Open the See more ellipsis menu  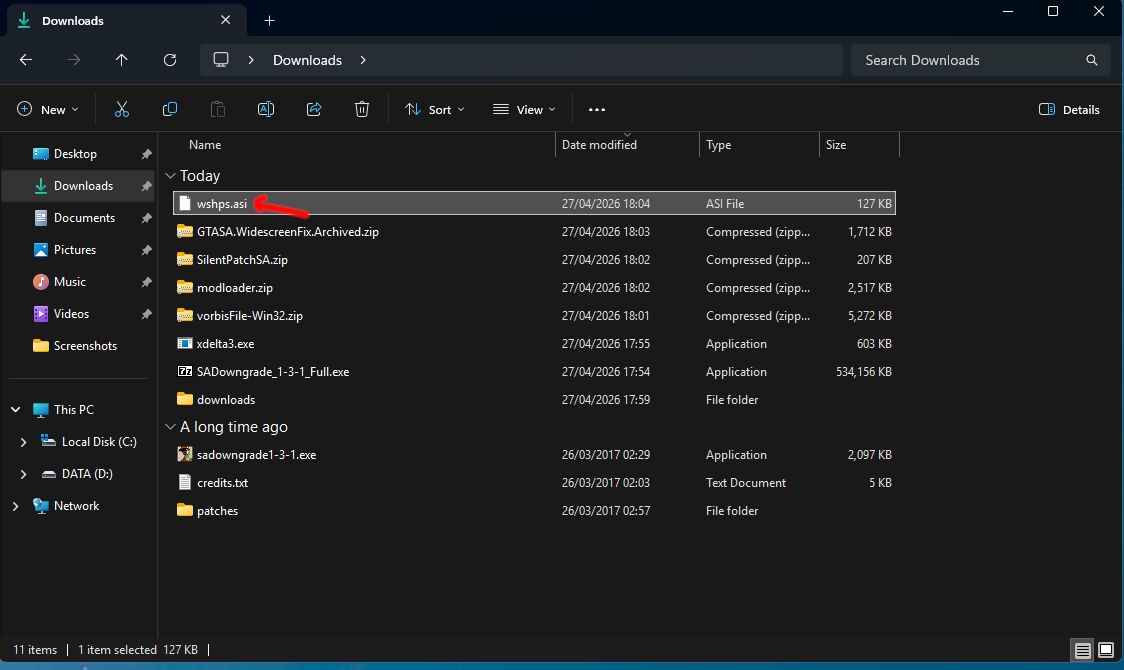596,110
